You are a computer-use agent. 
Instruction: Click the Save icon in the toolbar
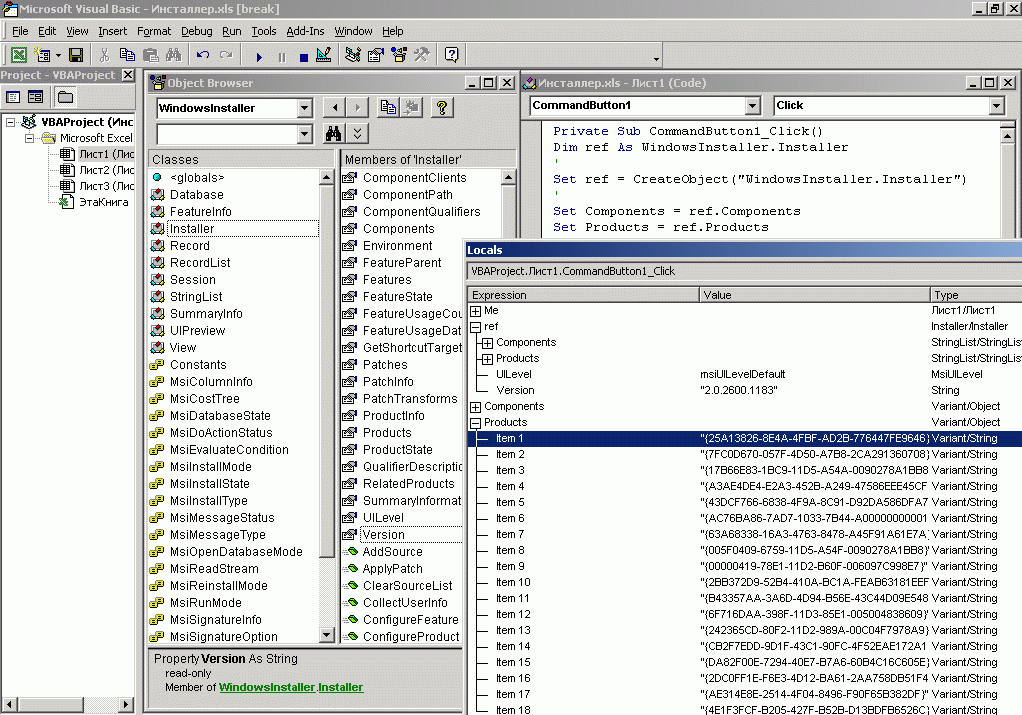pyautogui.click(x=77, y=56)
